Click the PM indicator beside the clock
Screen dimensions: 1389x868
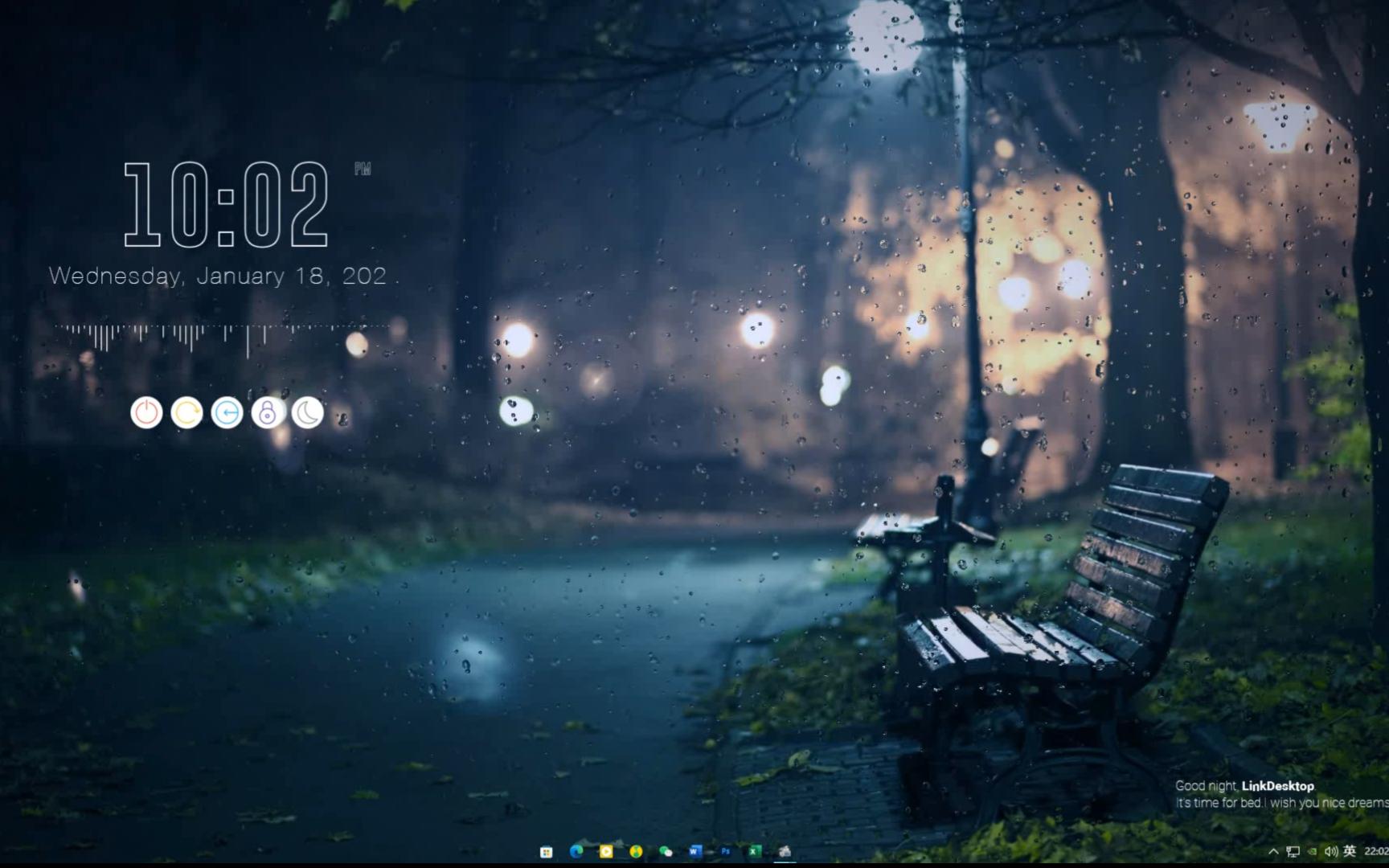point(363,168)
